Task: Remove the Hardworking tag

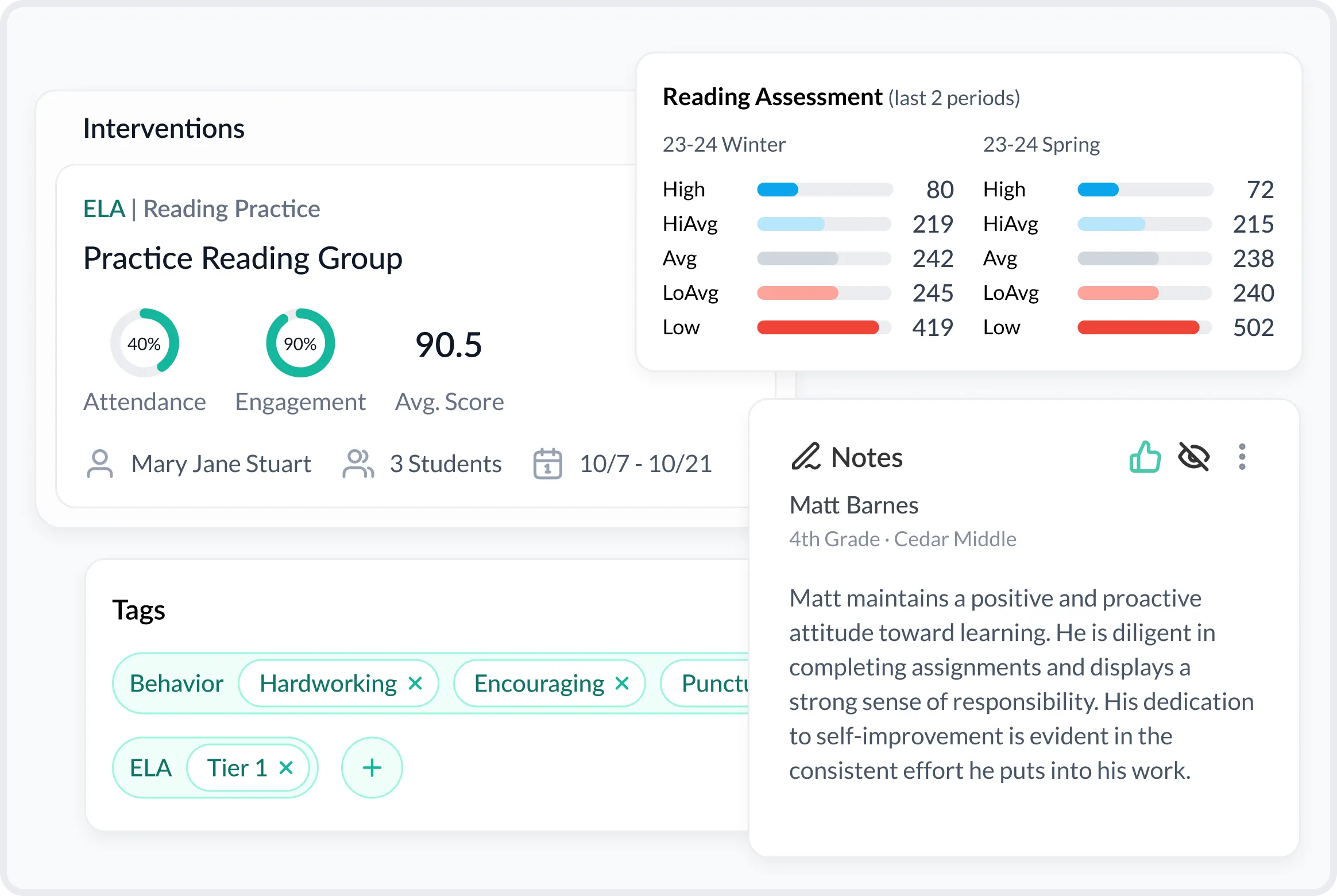Action: (x=415, y=683)
